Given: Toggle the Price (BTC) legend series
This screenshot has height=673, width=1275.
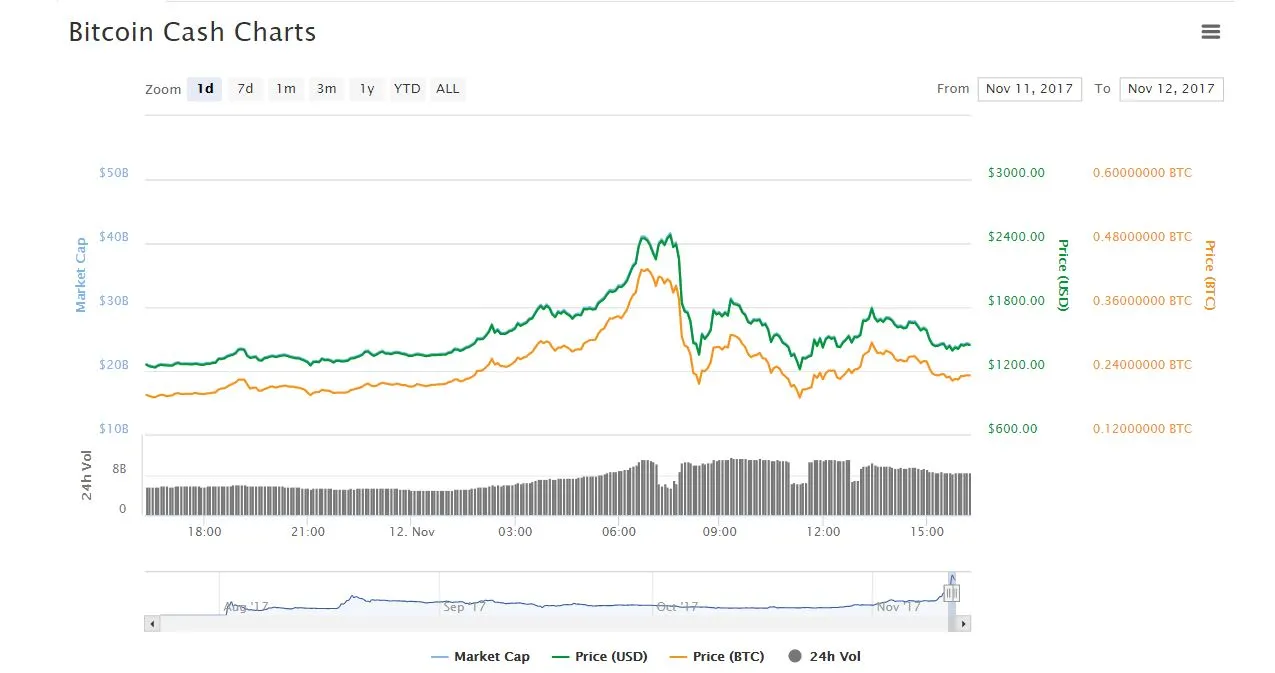Looking at the screenshot, I should (x=716, y=657).
